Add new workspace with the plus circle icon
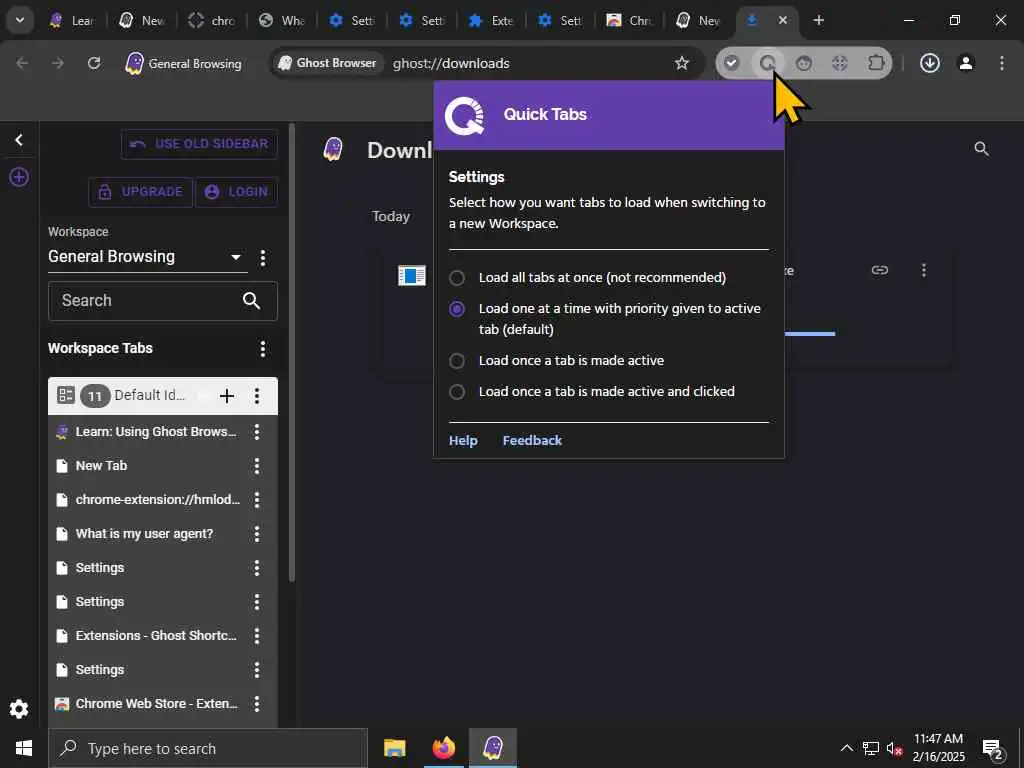Viewport: 1024px width, 768px height. 19,177
